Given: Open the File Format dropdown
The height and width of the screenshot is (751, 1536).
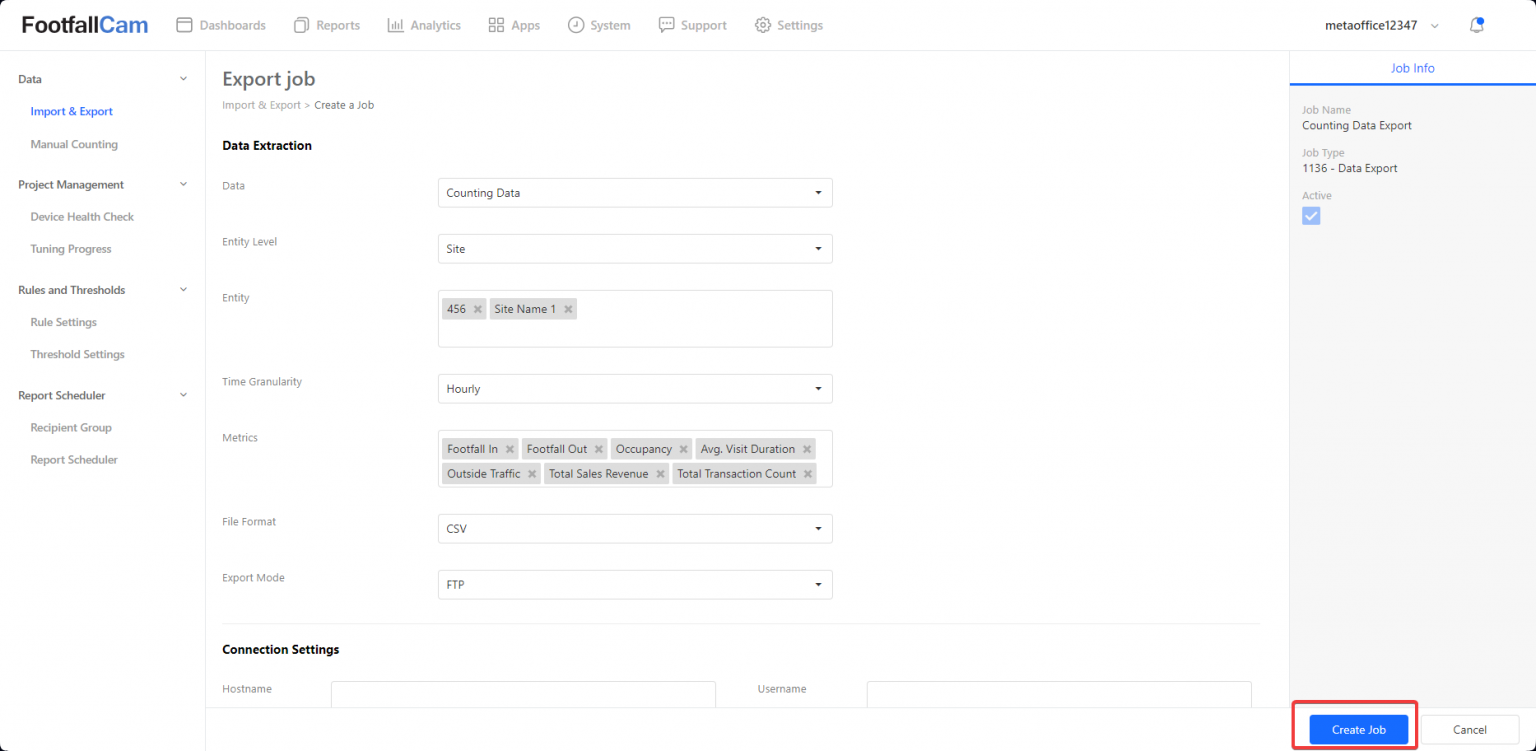Looking at the screenshot, I should pyautogui.click(x=635, y=528).
